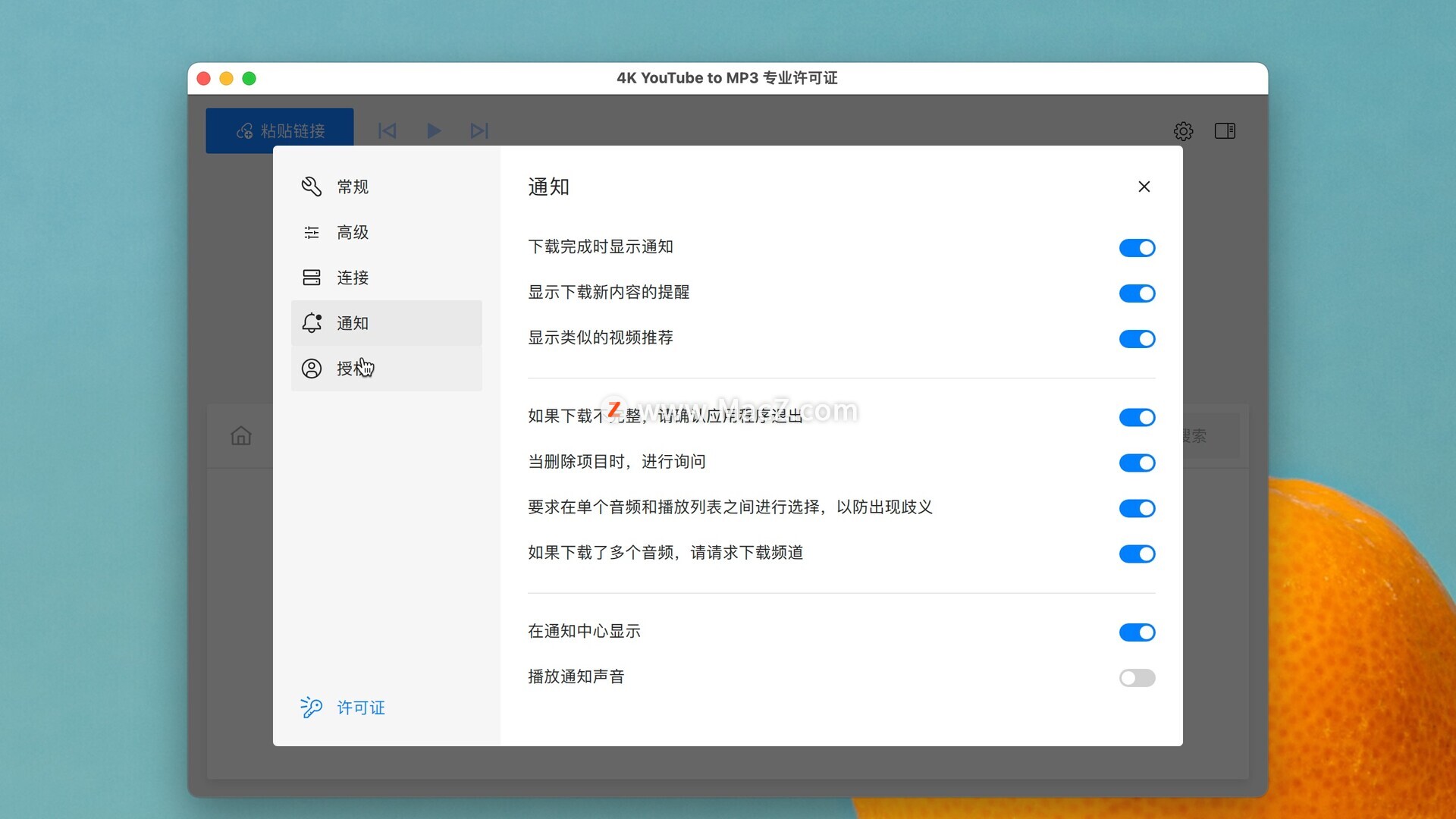Open the 连接 connection settings tab
The width and height of the screenshot is (1456, 819).
pos(387,278)
